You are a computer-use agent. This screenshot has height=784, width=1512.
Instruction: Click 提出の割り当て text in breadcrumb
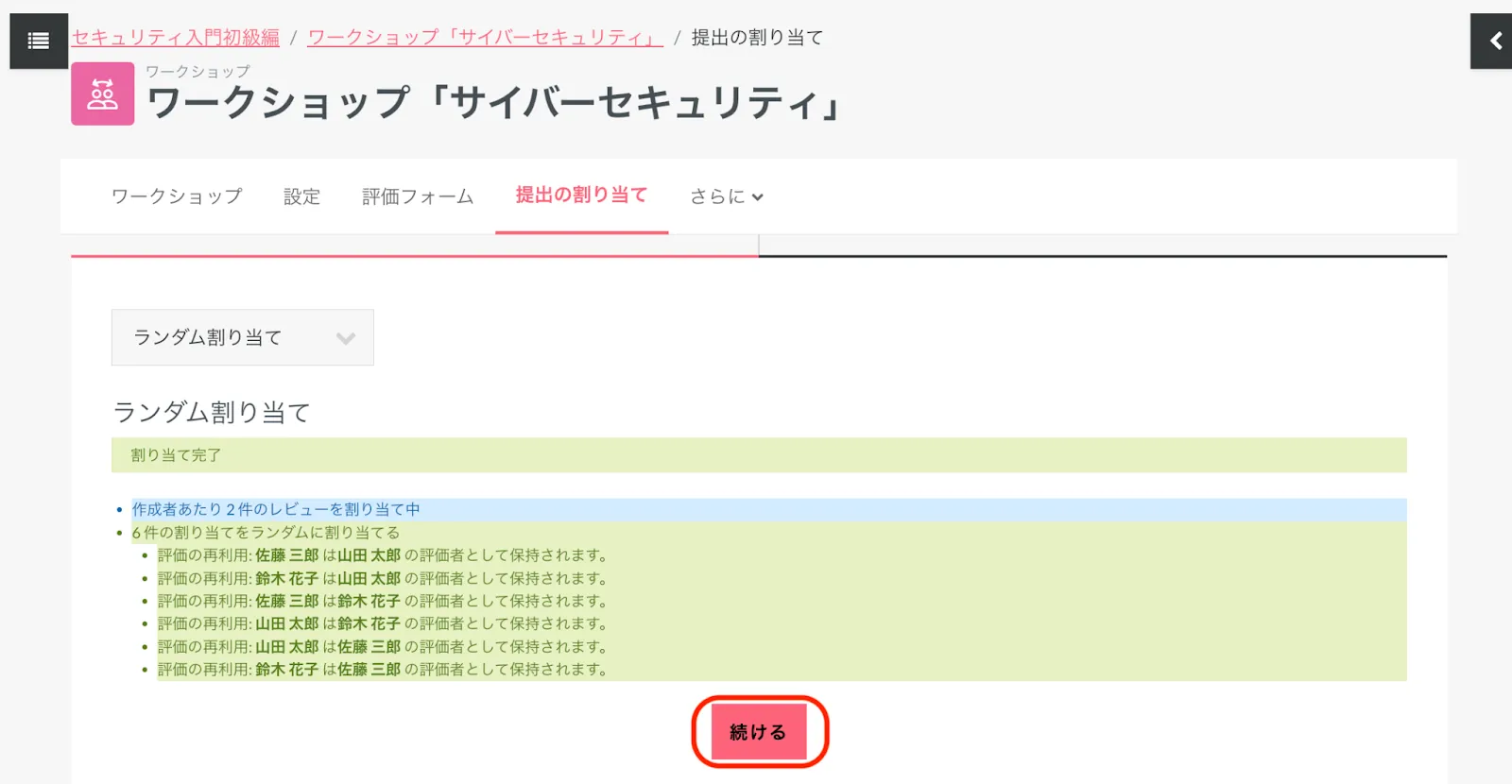point(757,38)
